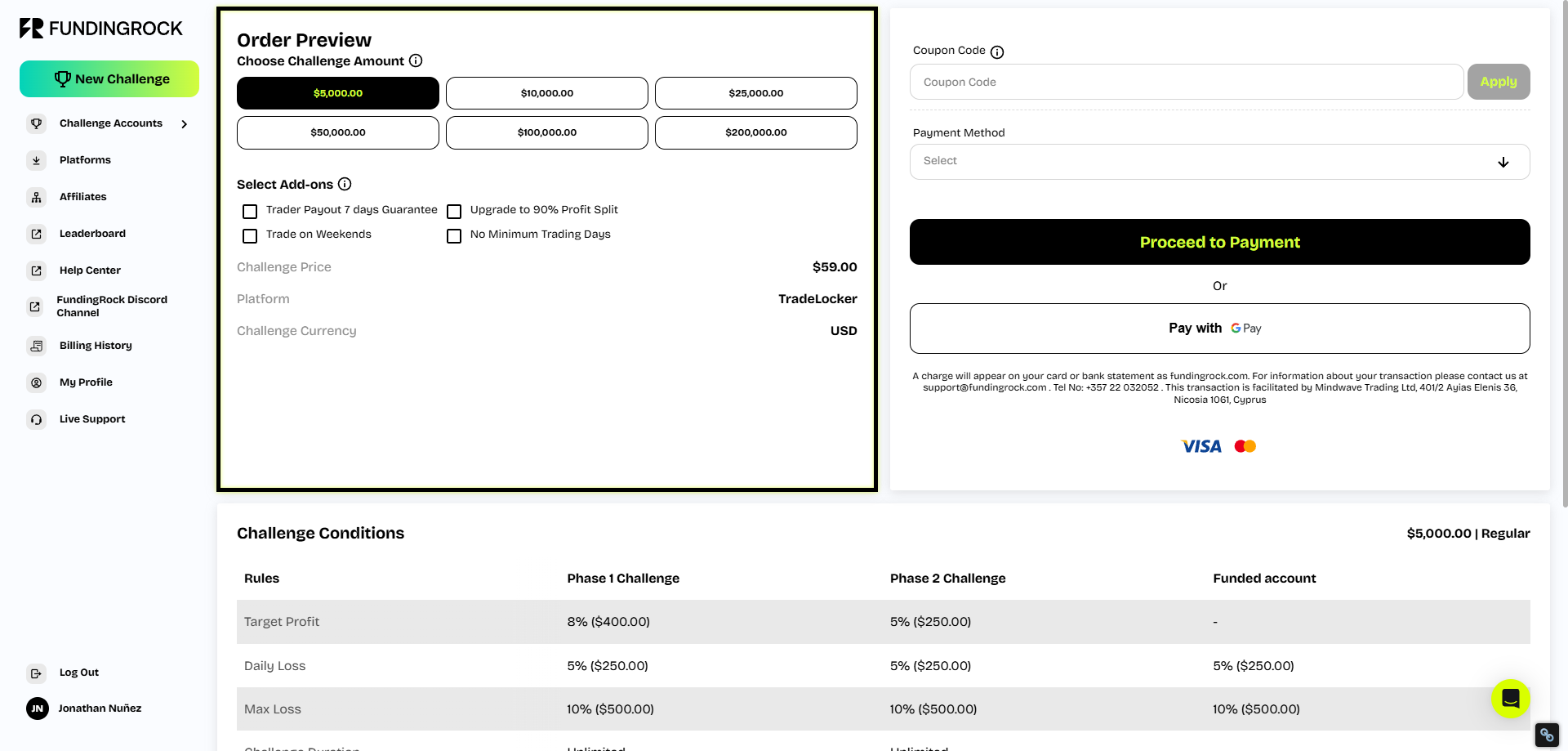This screenshot has width=1568, height=751.
Task: Click info icon next to Select Add-ons
Action: (x=345, y=184)
